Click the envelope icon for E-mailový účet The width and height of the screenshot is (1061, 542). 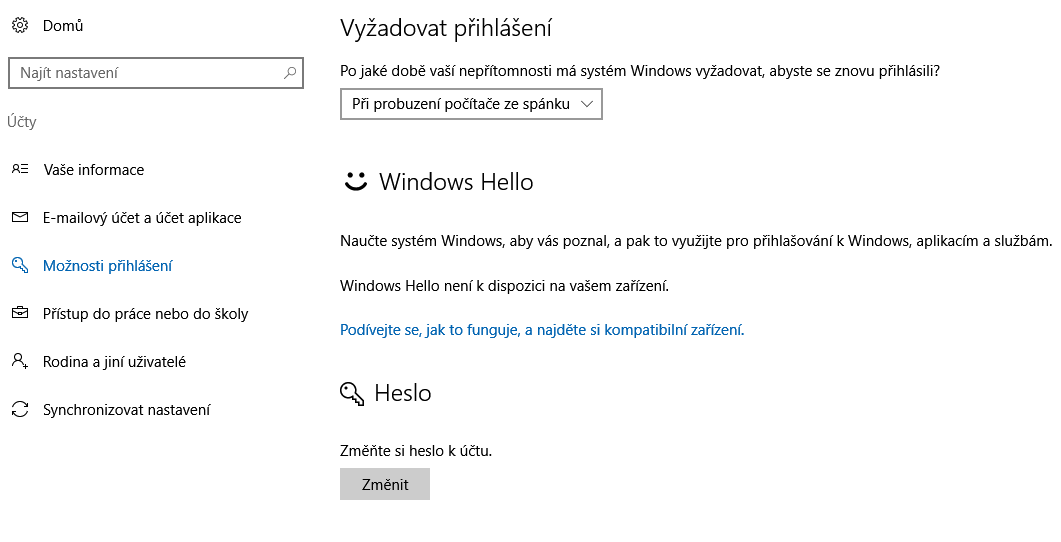pyautogui.click(x=20, y=217)
